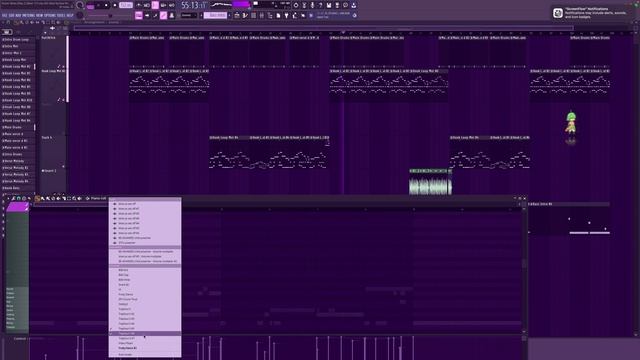Select the Piano roll Select tool

pyautogui.click(x=69, y=198)
